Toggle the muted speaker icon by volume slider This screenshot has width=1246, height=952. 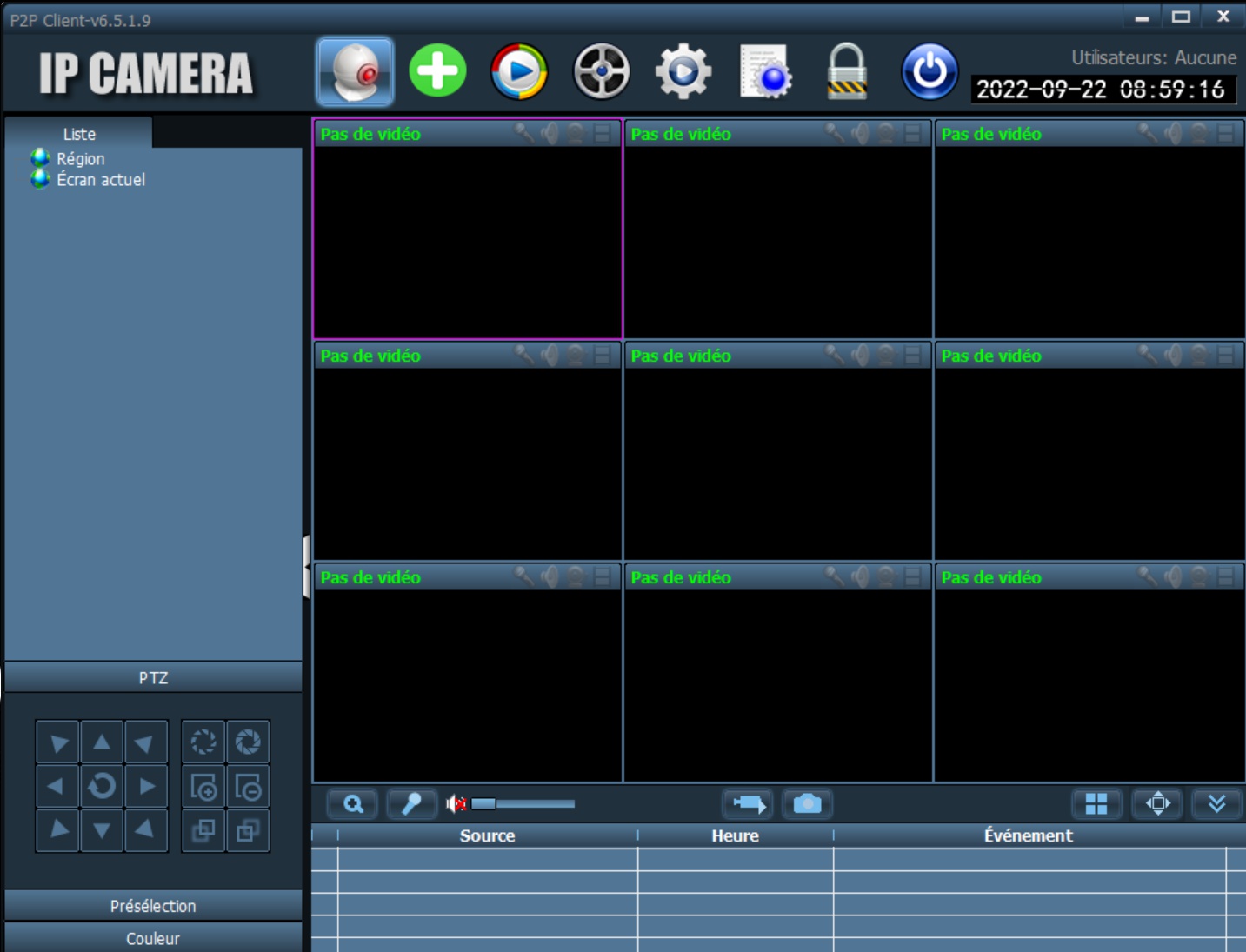(456, 804)
